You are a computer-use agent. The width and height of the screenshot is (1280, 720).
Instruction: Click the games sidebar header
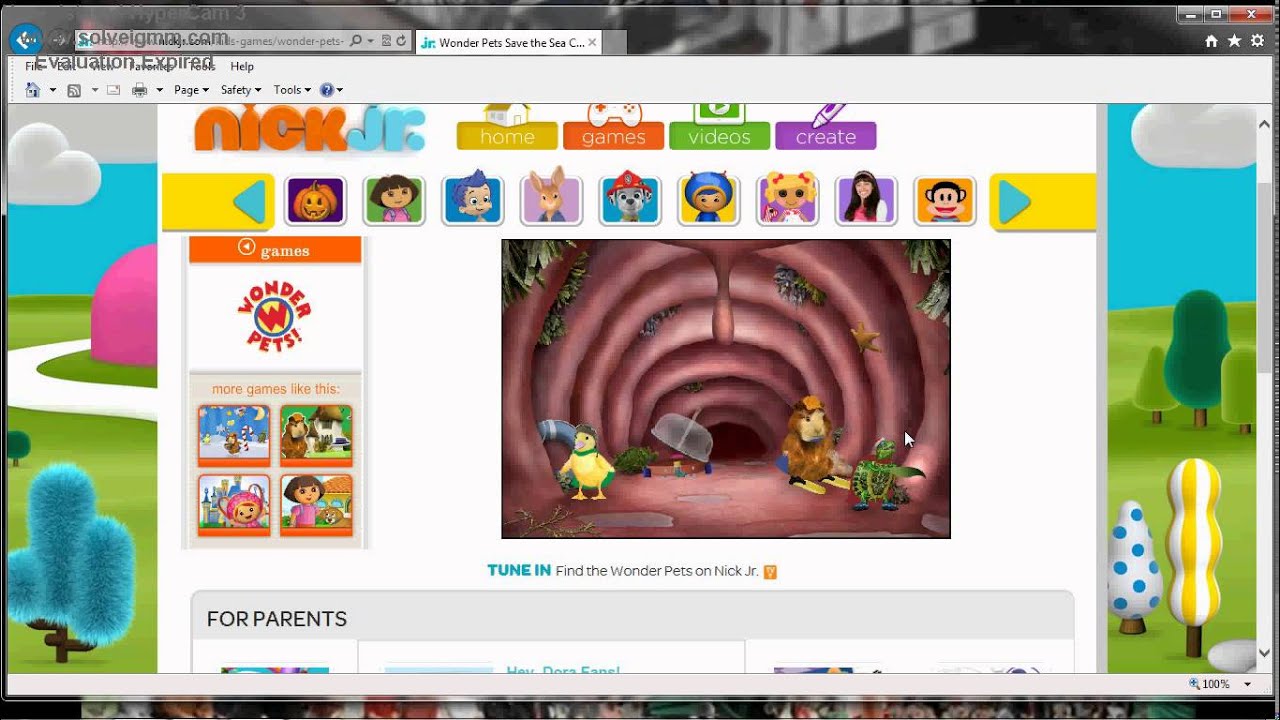275,250
